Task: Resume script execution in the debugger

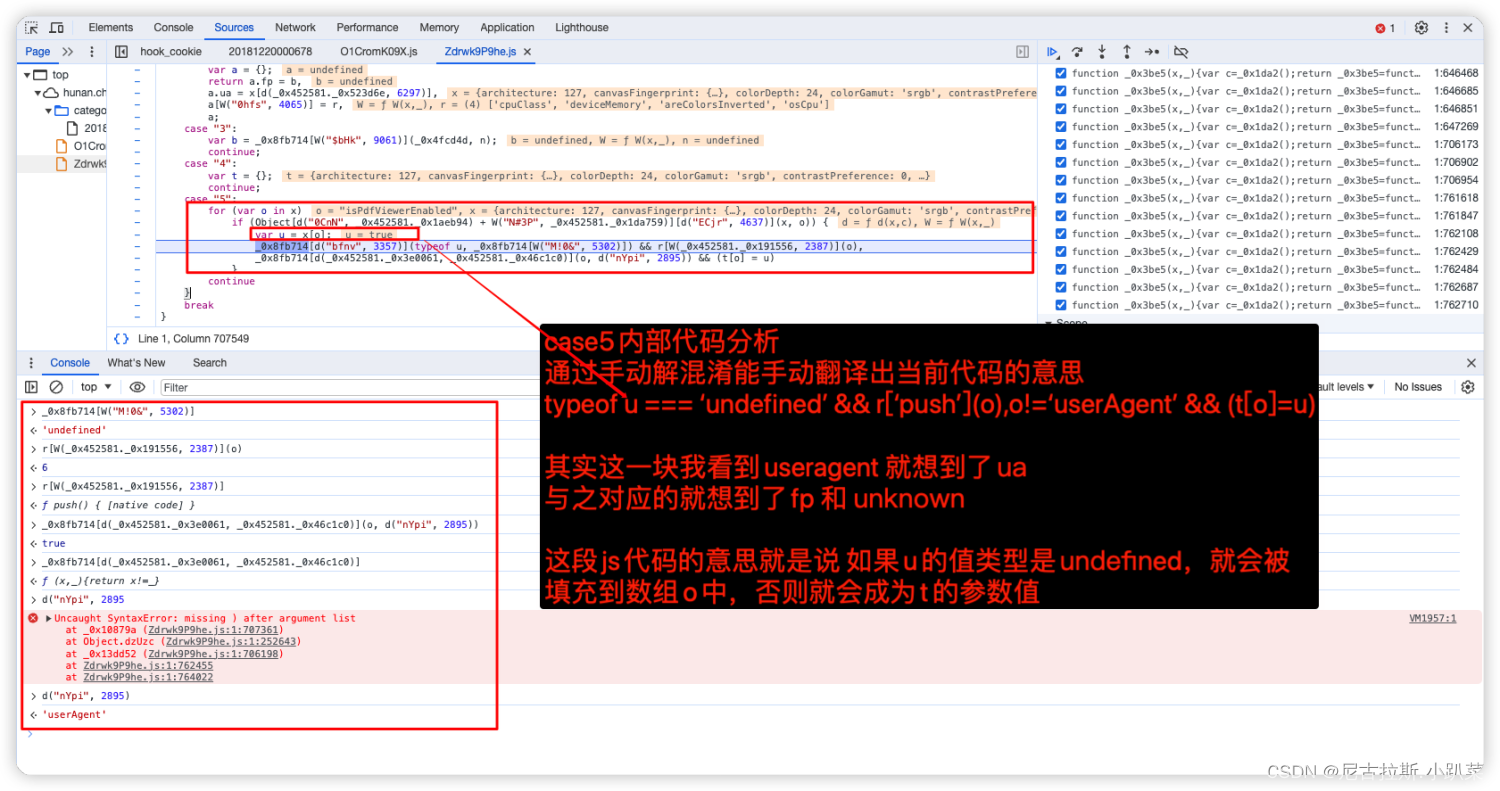Action: (x=1052, y=51)
